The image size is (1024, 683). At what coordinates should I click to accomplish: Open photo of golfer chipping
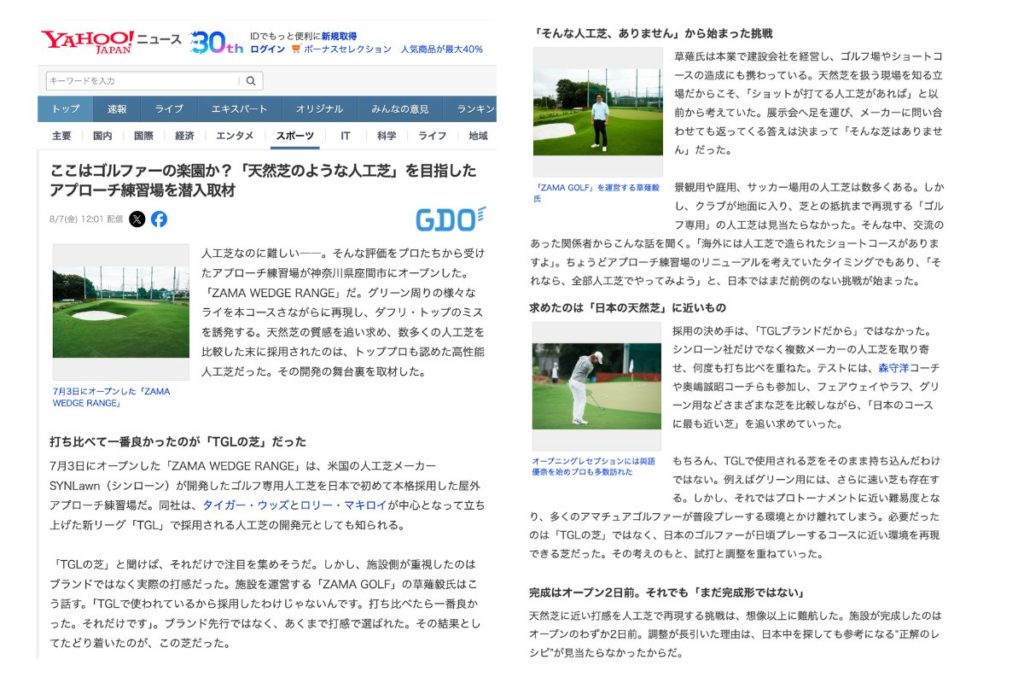pyautogui.click(x=596, y=386)
